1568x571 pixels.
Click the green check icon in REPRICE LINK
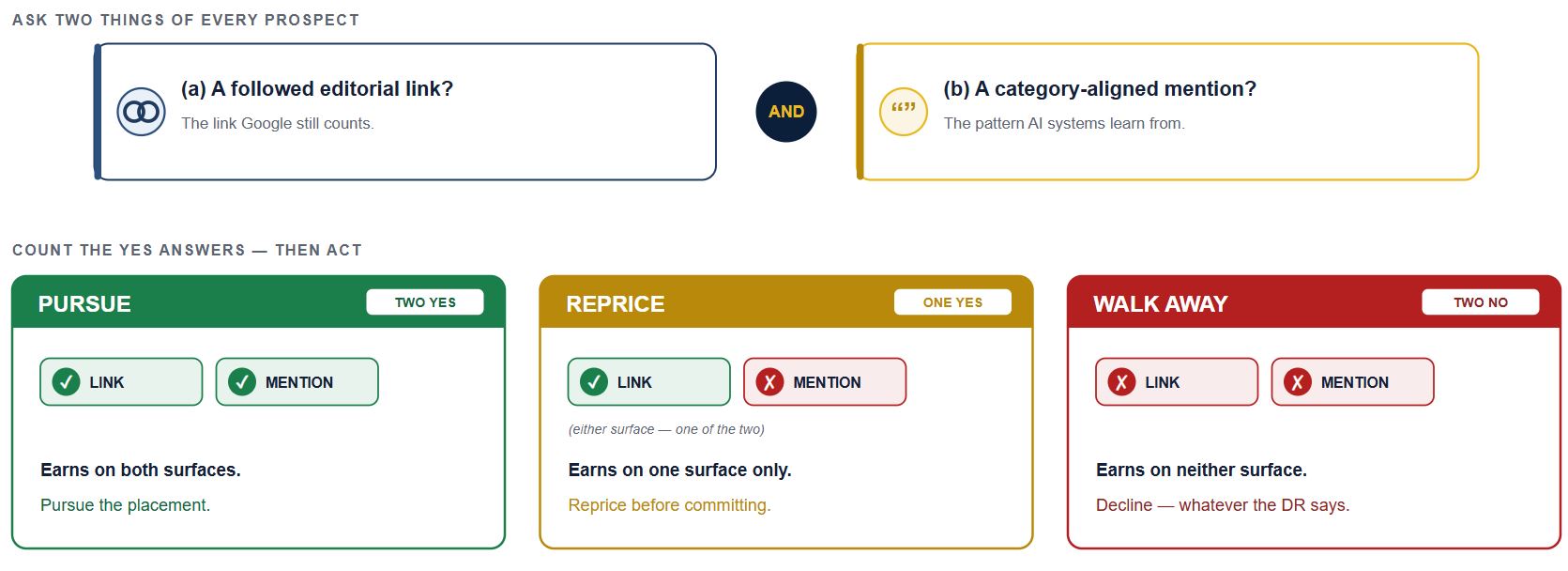(594, 382)
